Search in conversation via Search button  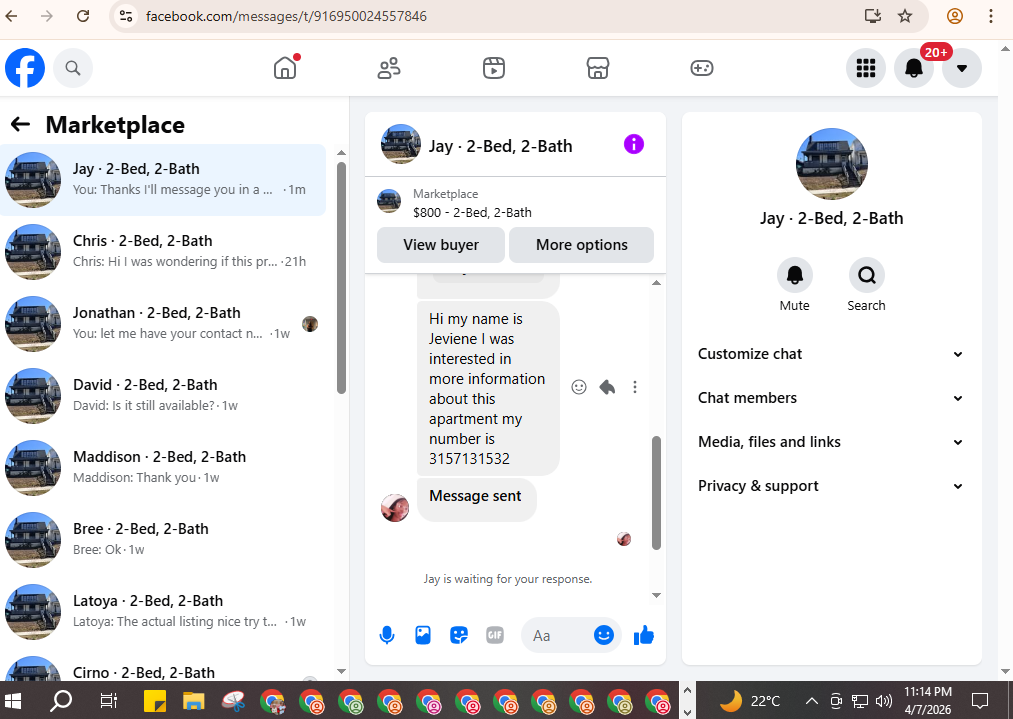866,276
